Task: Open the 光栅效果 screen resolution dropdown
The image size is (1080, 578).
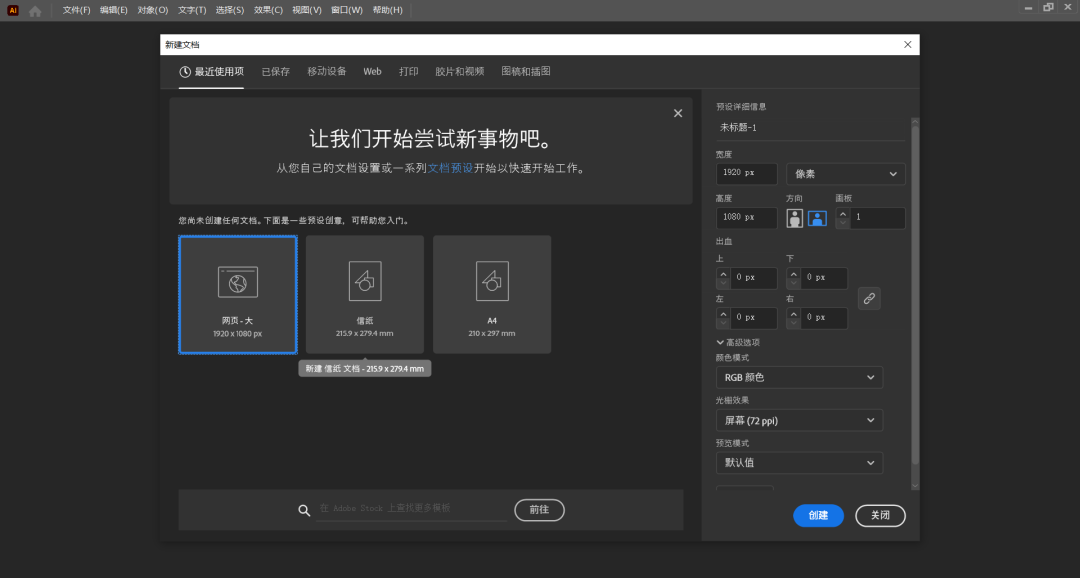Action: [798, 420]
